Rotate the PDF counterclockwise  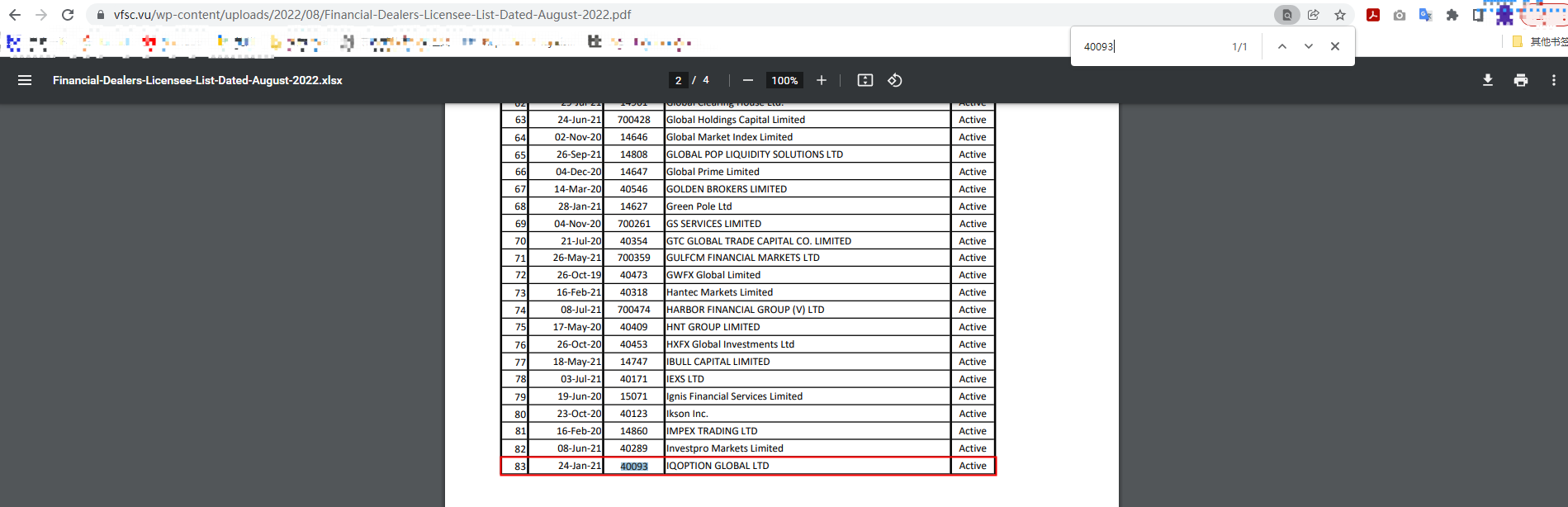(894, 80)
